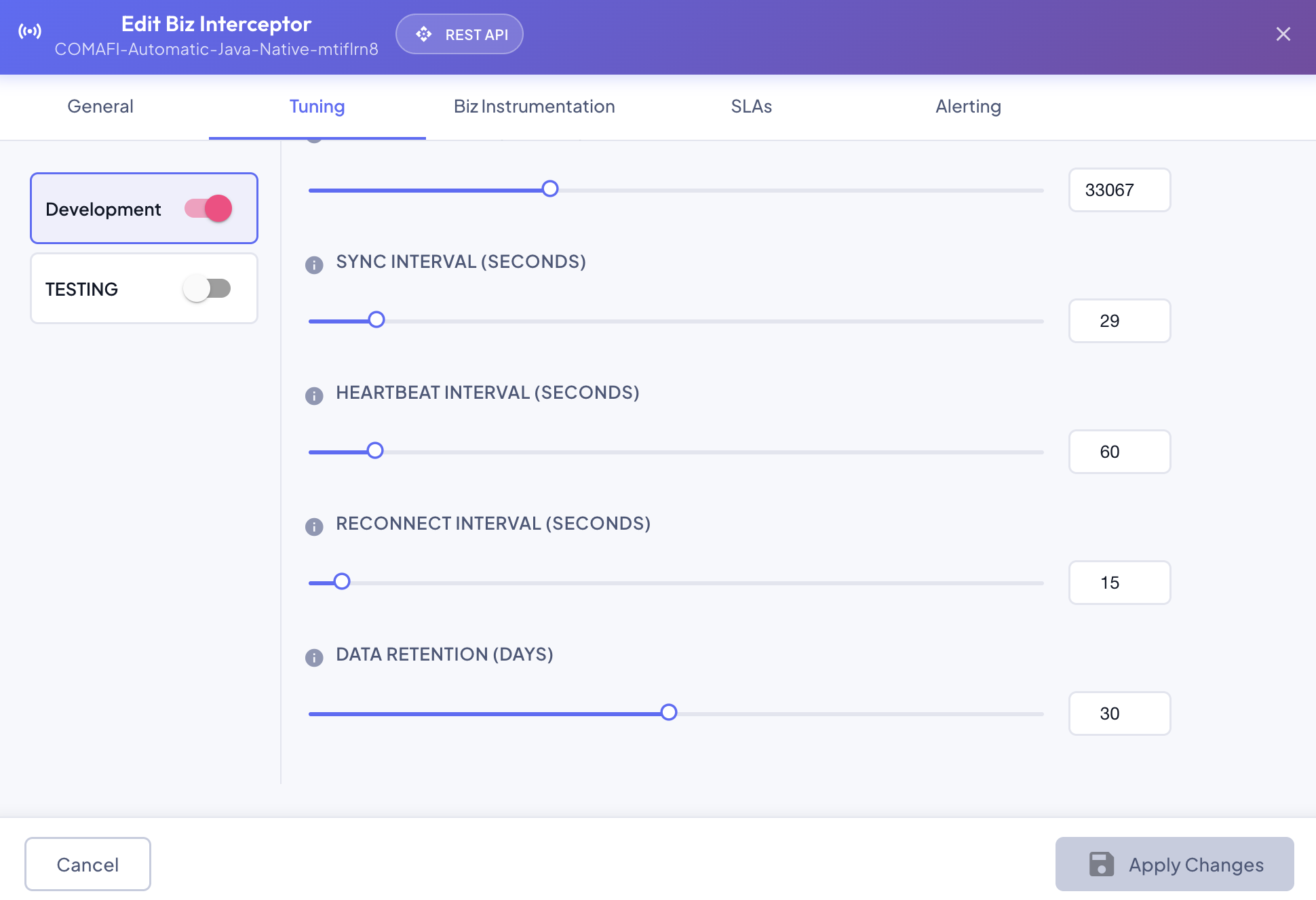Close the Edit Biz Interceptor dialog

click(x=1283, y=34)
